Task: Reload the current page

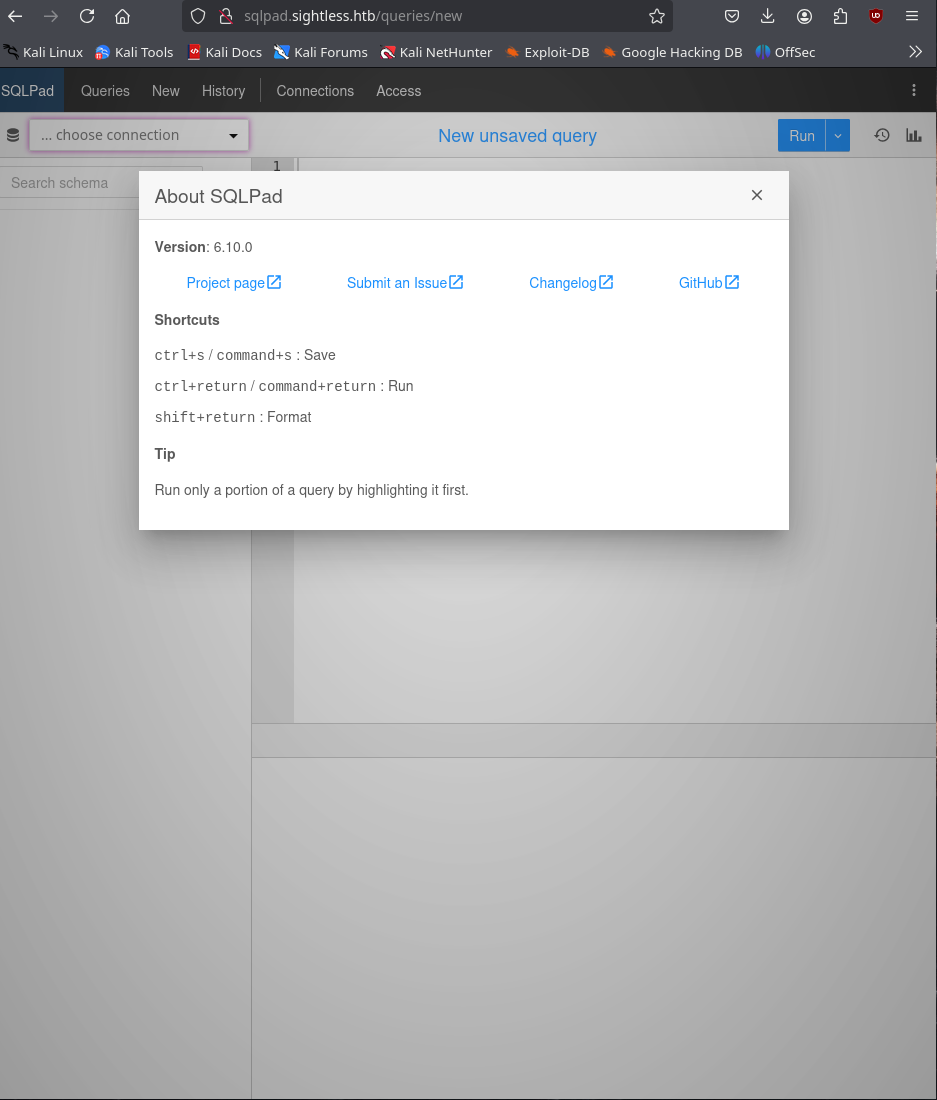Action: coord(87,16)
